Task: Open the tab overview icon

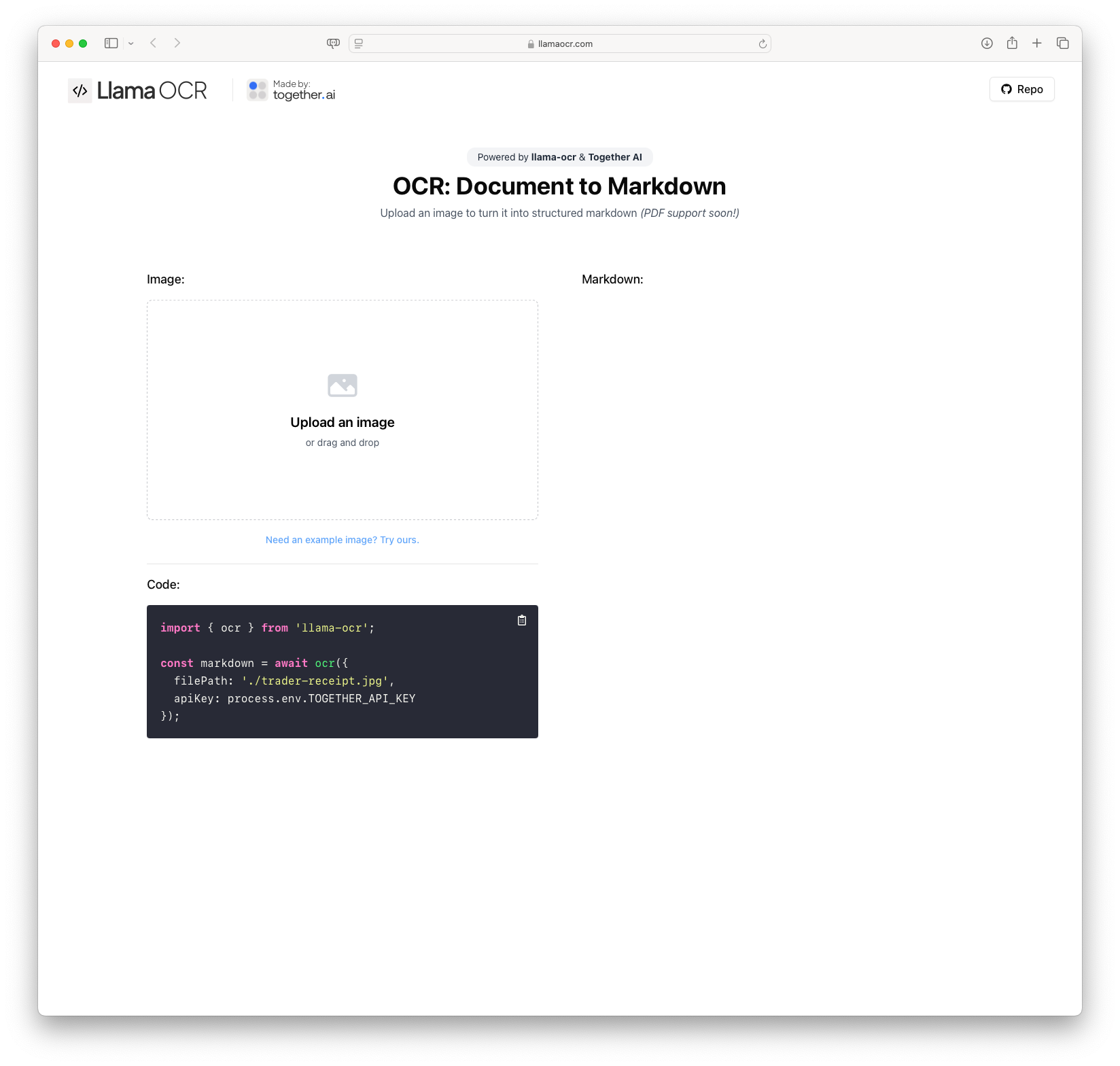Action: point(1062,43)
